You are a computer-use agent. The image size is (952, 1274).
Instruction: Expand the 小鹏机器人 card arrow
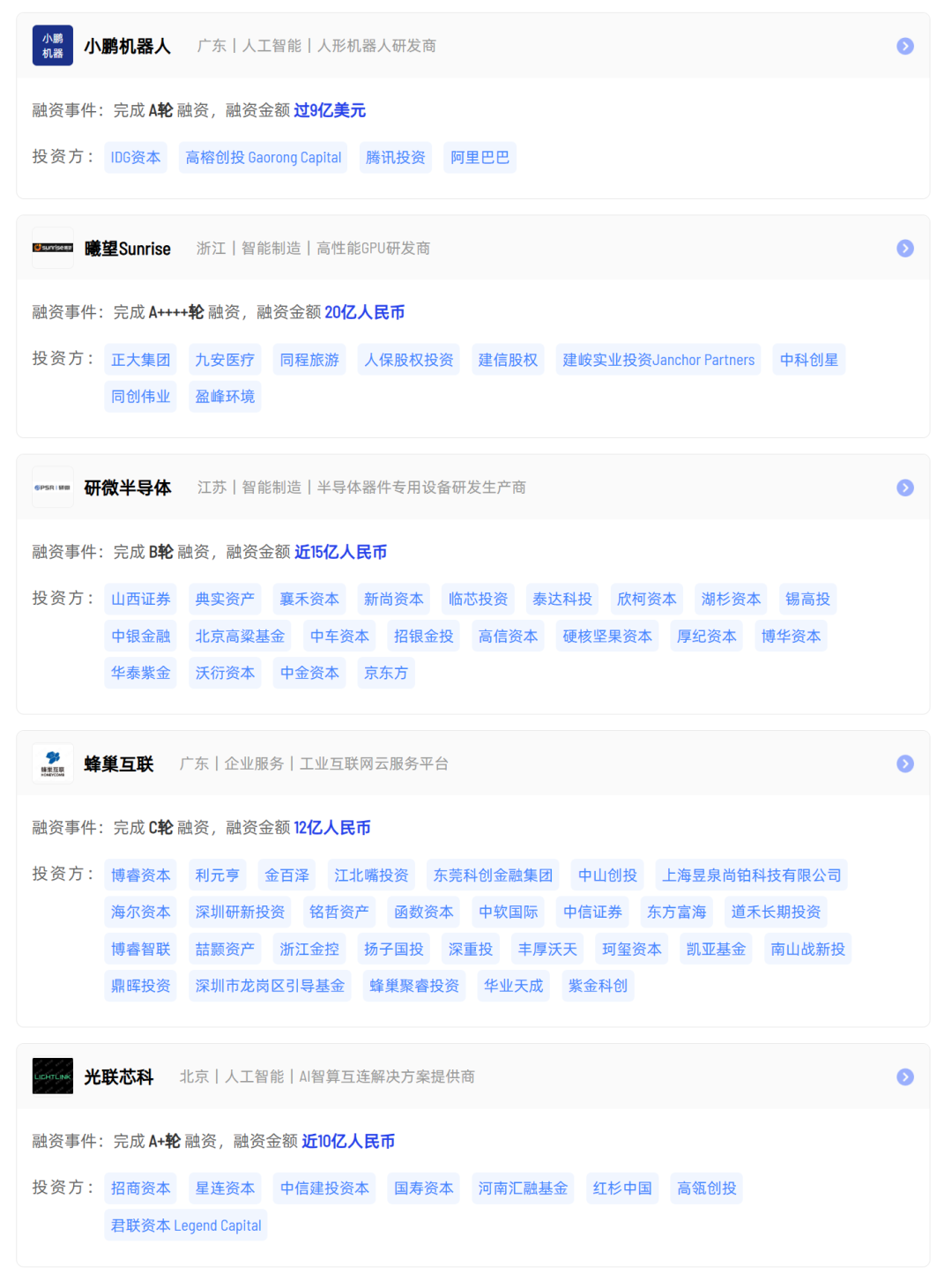coord(905,46)
